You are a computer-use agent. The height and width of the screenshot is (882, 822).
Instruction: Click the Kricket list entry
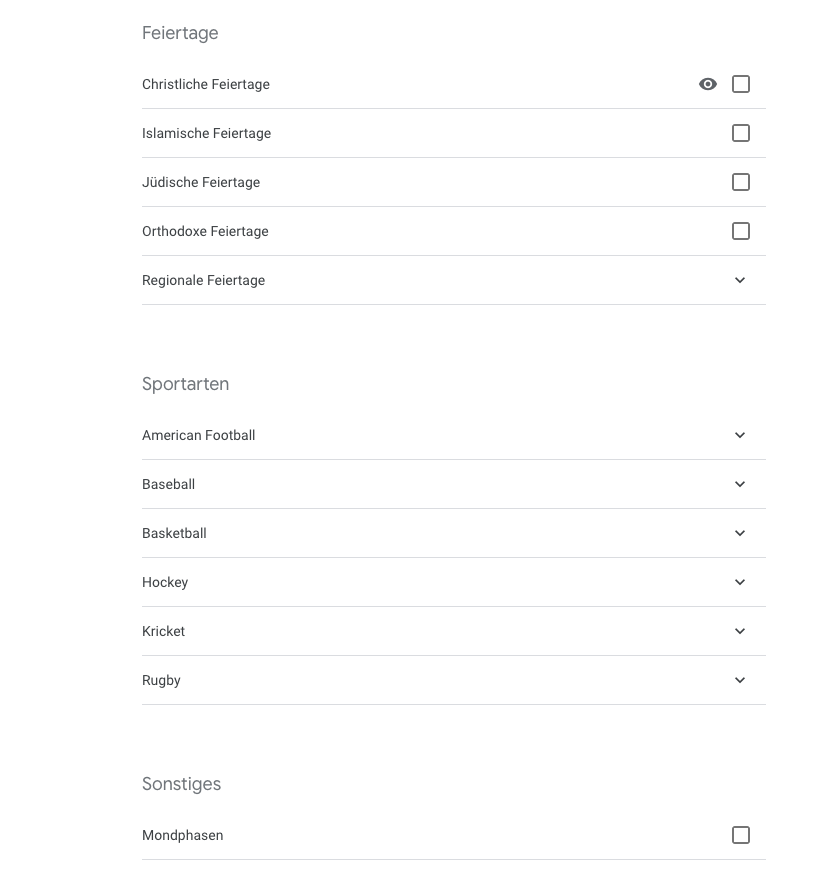[x=453, y=631]
